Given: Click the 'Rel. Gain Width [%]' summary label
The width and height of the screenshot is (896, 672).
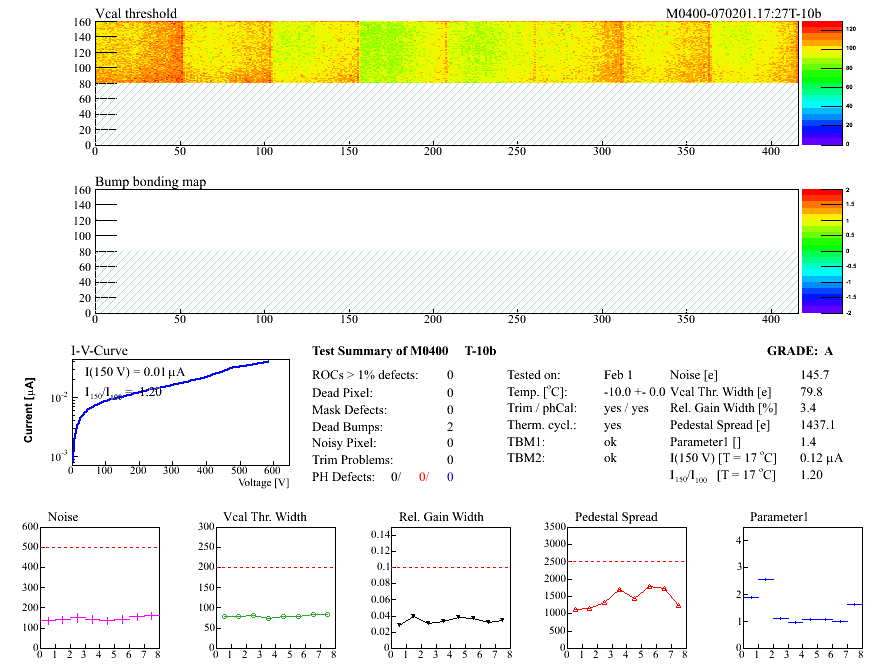Looking at the screenshot, I should pos(723,408).
